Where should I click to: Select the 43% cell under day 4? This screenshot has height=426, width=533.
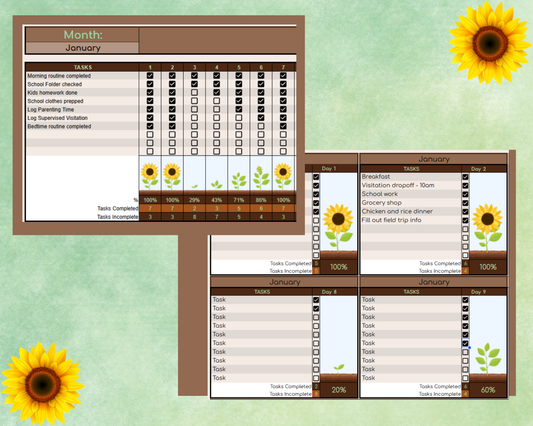[217, 200]
